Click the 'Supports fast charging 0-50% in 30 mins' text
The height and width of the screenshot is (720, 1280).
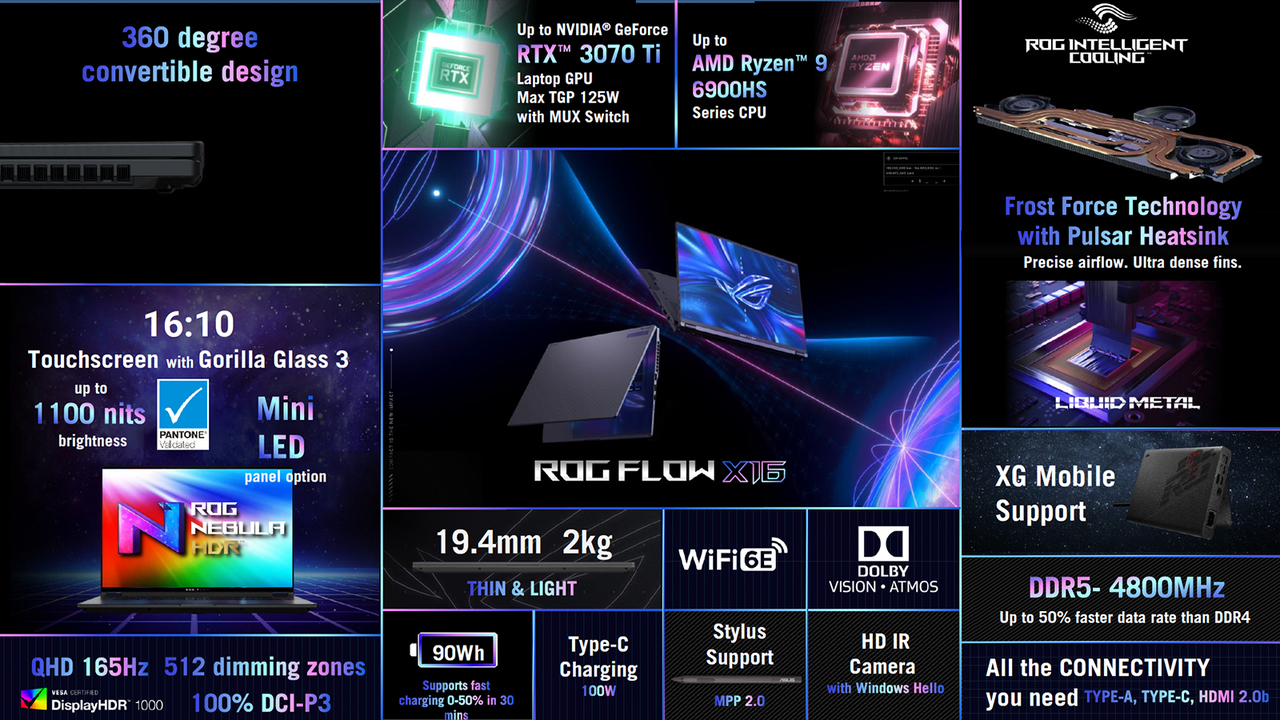click(x=456, y=700)
